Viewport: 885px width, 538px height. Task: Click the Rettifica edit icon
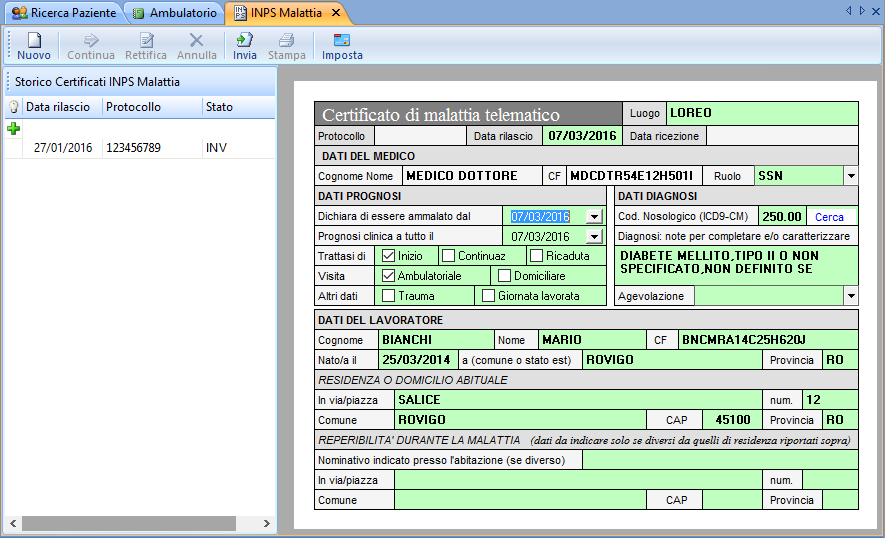click(146, 40)
